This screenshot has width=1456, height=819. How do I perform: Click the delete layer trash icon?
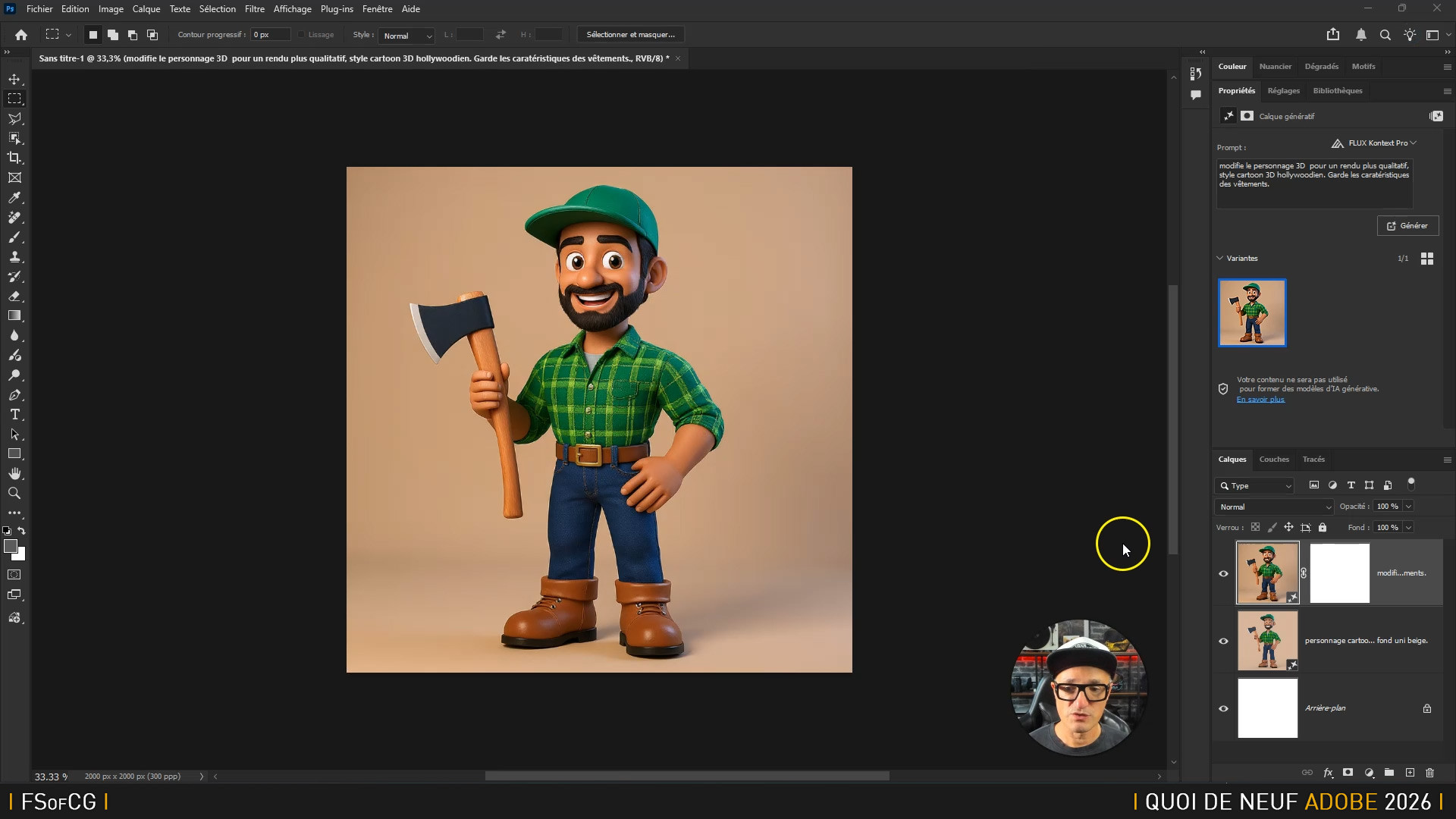(x=1429, y=773)
